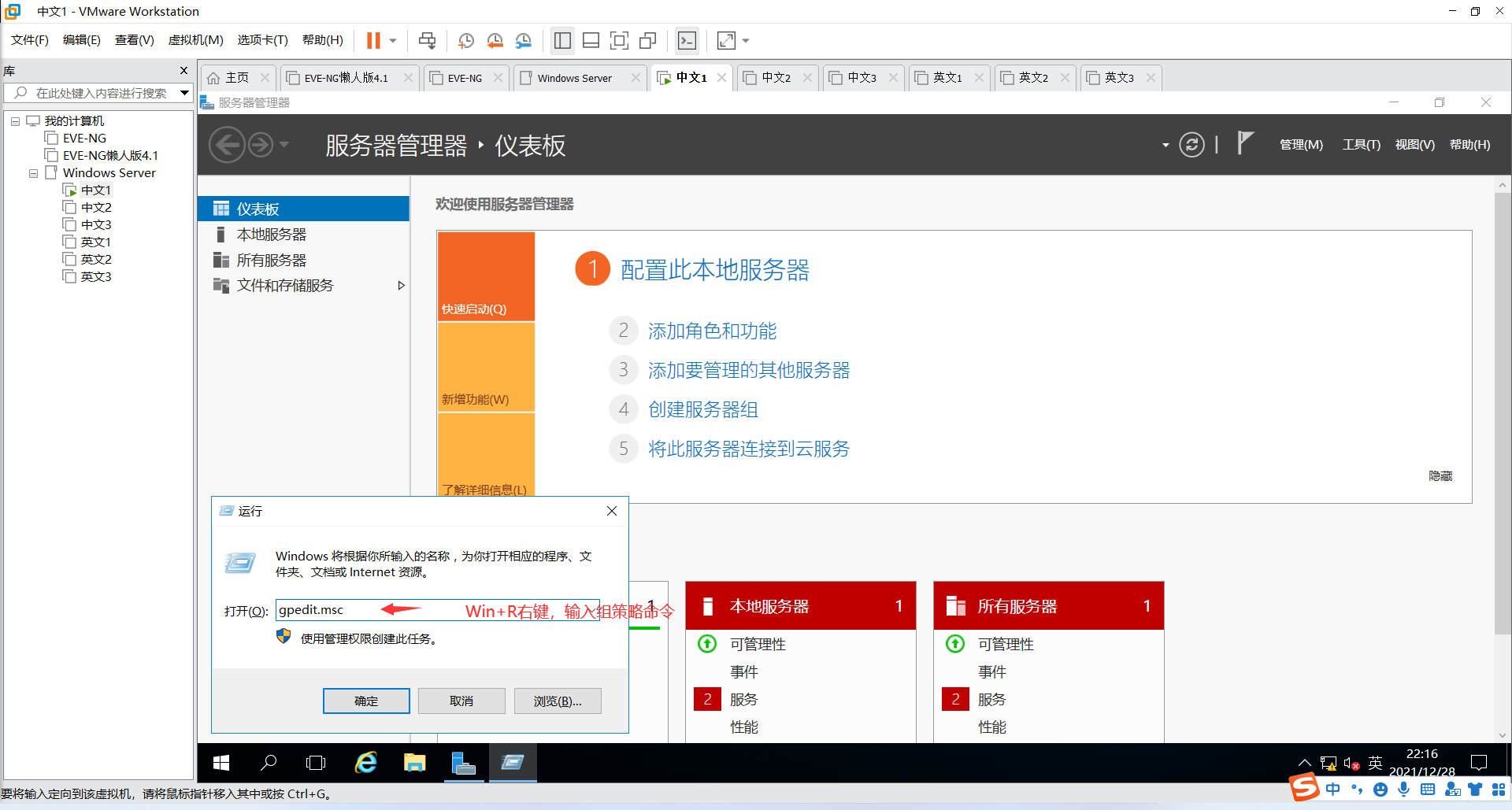This screenshot has width=1512, height=810.
Task: Confirm Run dialog with 确定
Action: pos(365,701)
